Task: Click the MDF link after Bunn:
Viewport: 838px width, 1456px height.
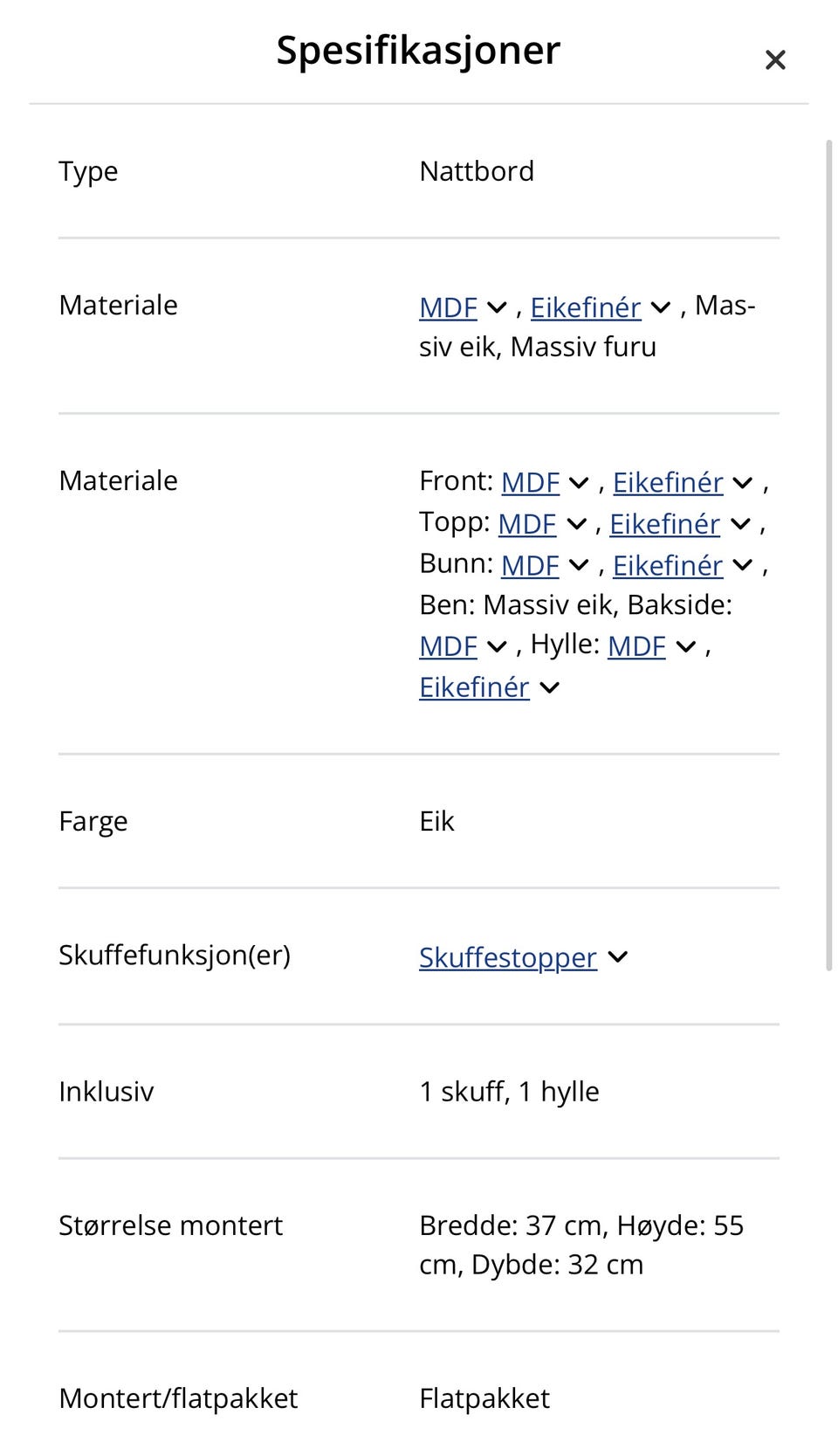Action: pos(530,566)
